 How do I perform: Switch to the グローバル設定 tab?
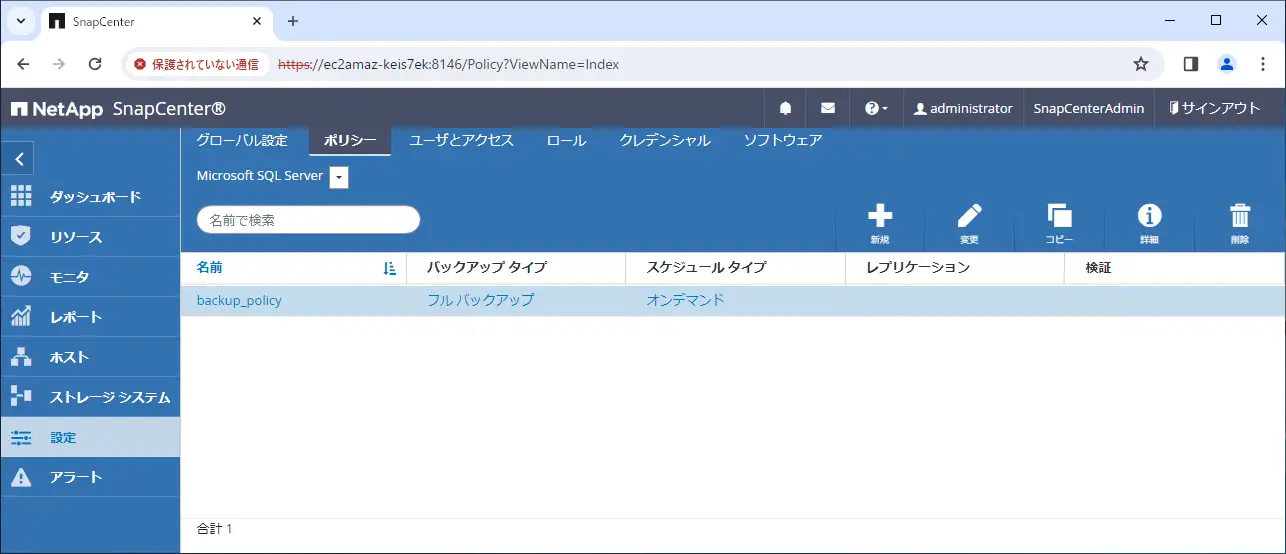point(242,140)
